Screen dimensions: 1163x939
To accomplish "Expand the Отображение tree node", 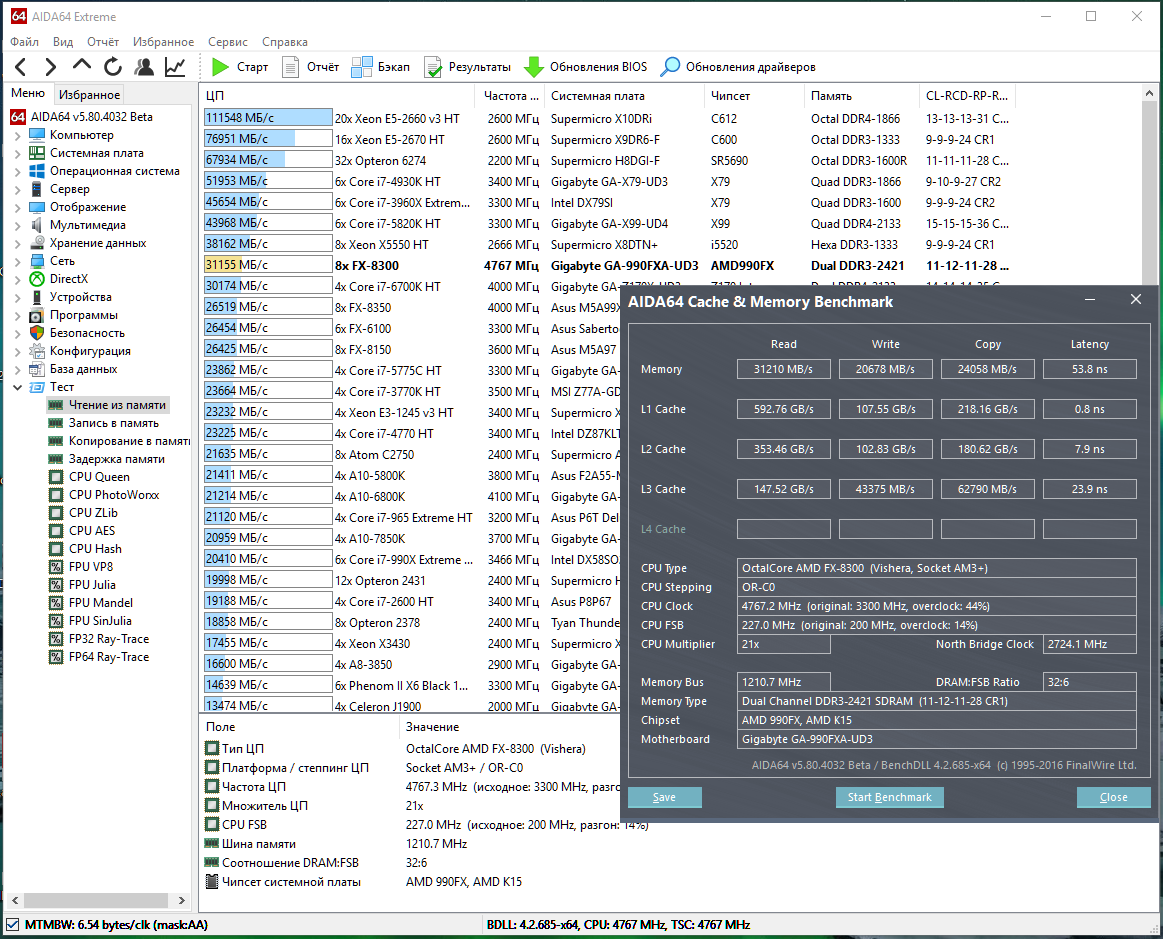I will pos(18,207).
